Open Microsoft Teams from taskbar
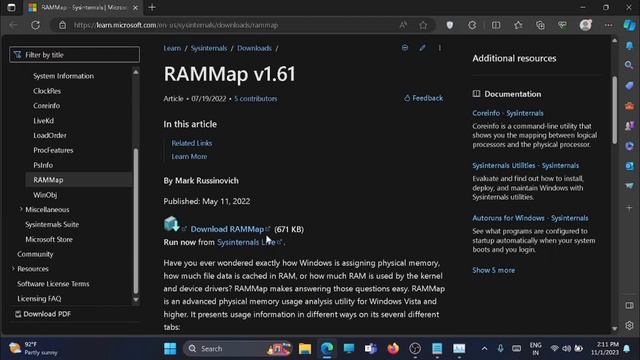This screenshot has height=360, width=640. pyautogui.click(x=371, y=348)
